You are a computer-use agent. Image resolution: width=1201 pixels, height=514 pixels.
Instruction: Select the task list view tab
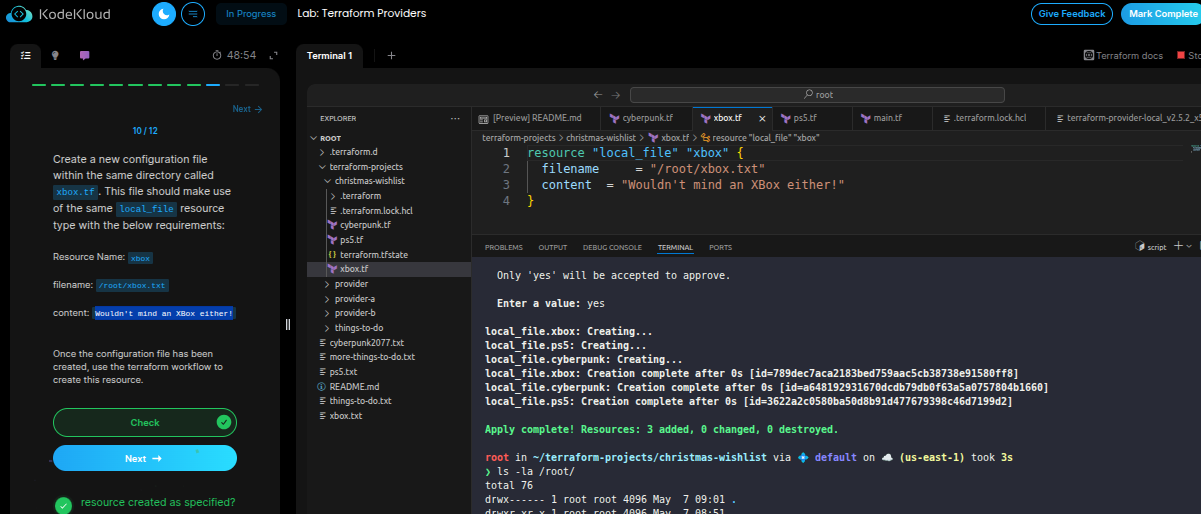coord(26,56)
